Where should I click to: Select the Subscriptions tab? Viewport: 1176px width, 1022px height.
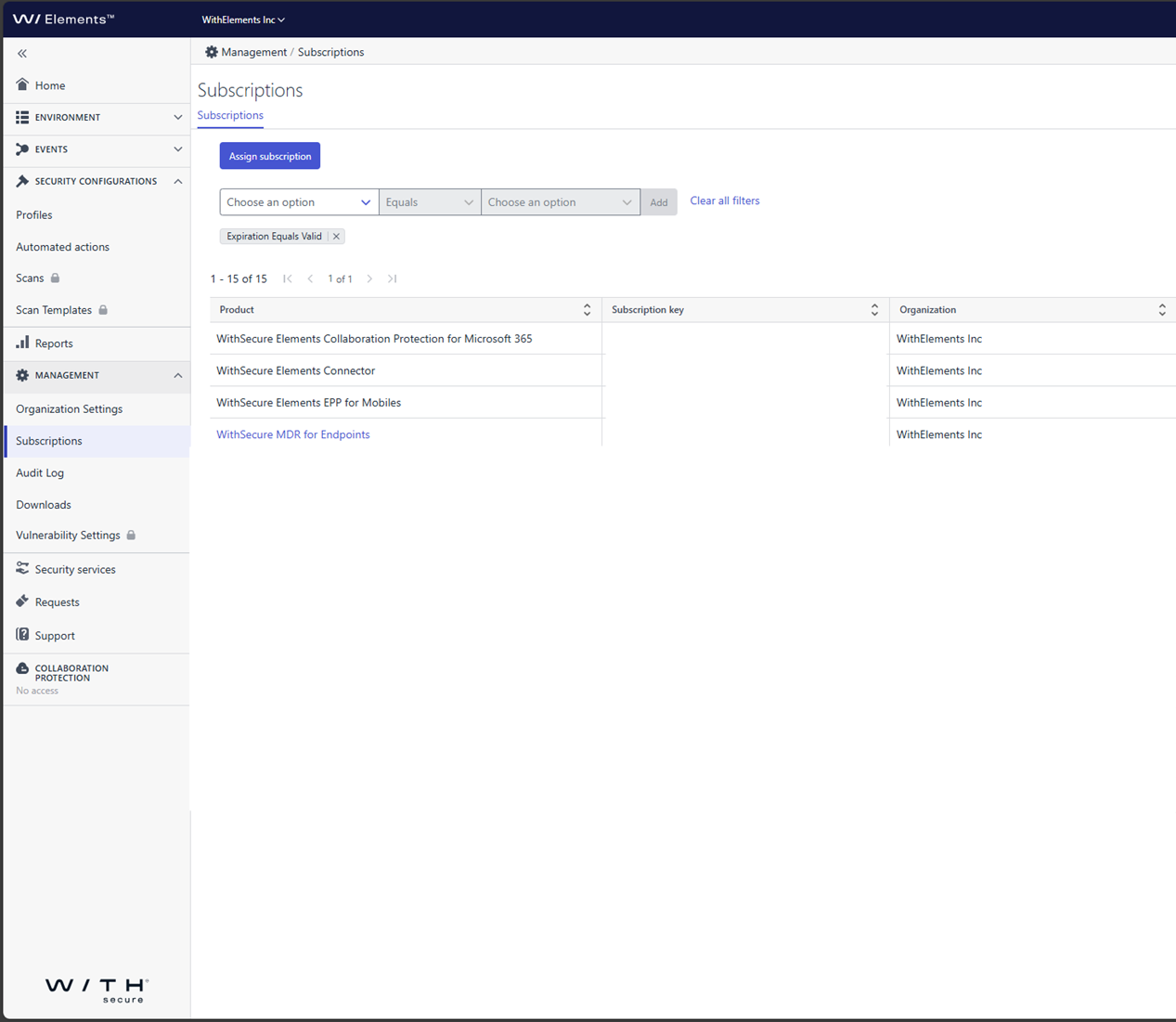pyautogui.click(x=230, y=115)
